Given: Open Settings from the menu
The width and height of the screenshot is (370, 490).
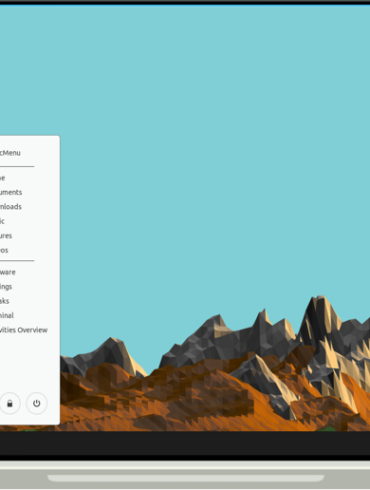Looking at the screenshot, I should point(6,287).
